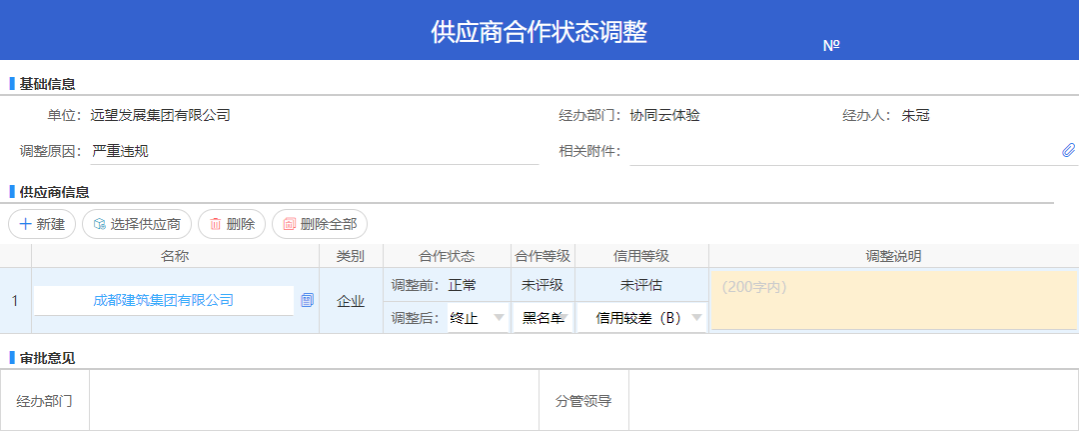Click the 选择供应商 button

point(137,224)
